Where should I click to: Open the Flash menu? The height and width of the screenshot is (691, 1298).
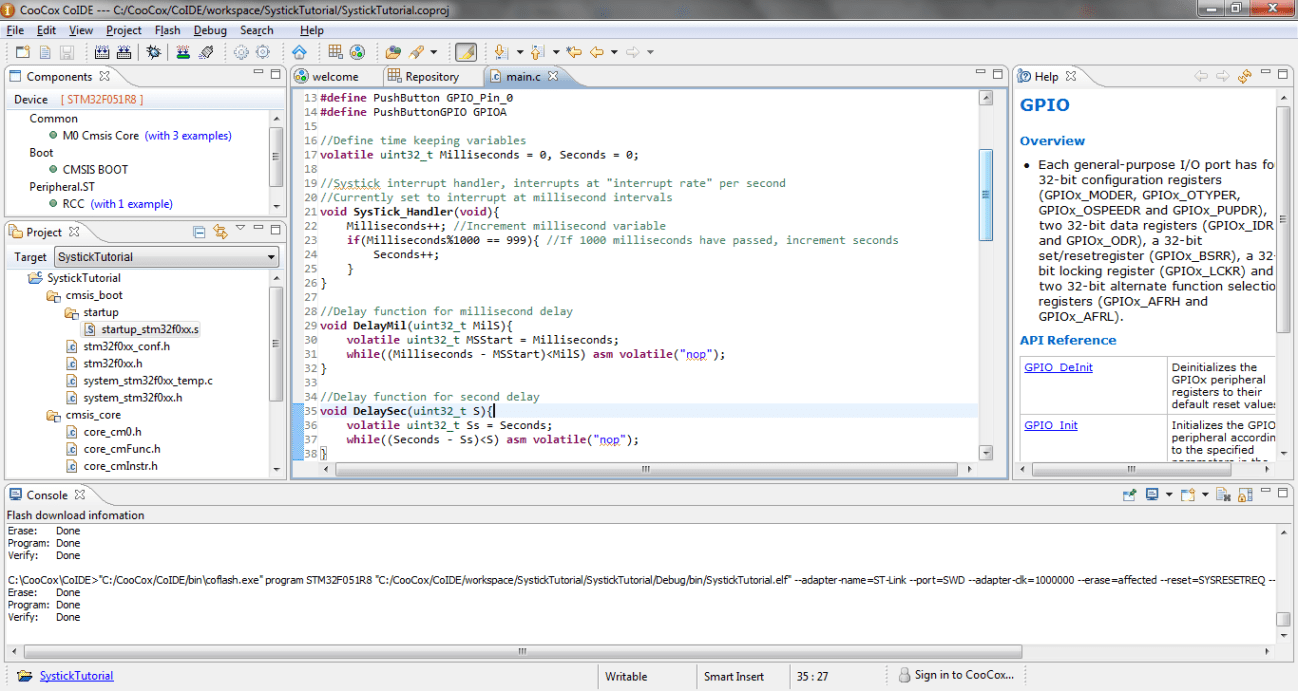pos(167,30)
